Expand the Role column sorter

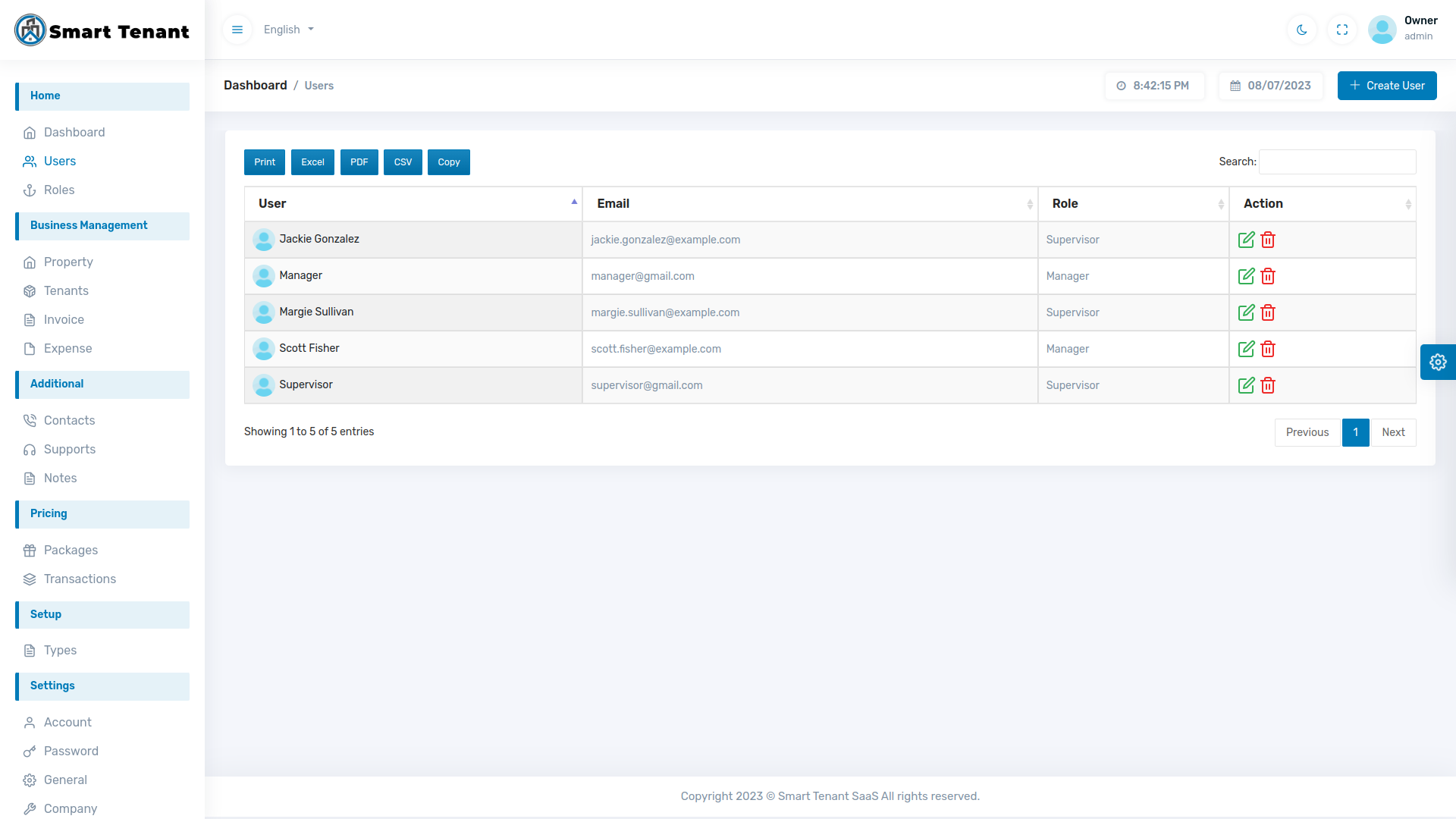1221,204
